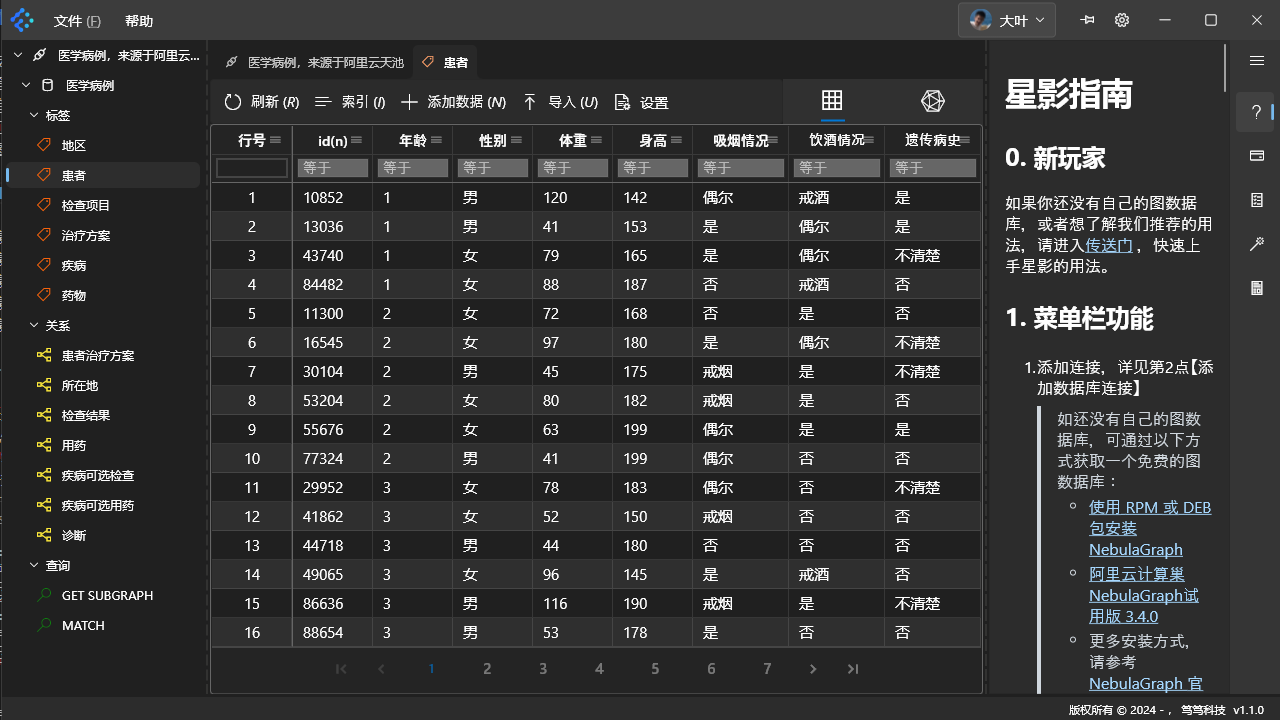Click the 等于 filter field under 年龄
This screenshot has width=1280, height=720.
click(412, 167)
